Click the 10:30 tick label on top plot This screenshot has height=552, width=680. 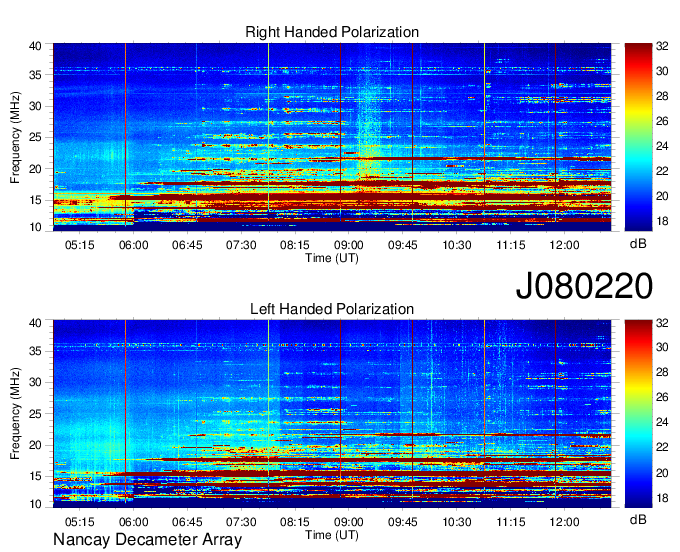(x=457, y=245)
